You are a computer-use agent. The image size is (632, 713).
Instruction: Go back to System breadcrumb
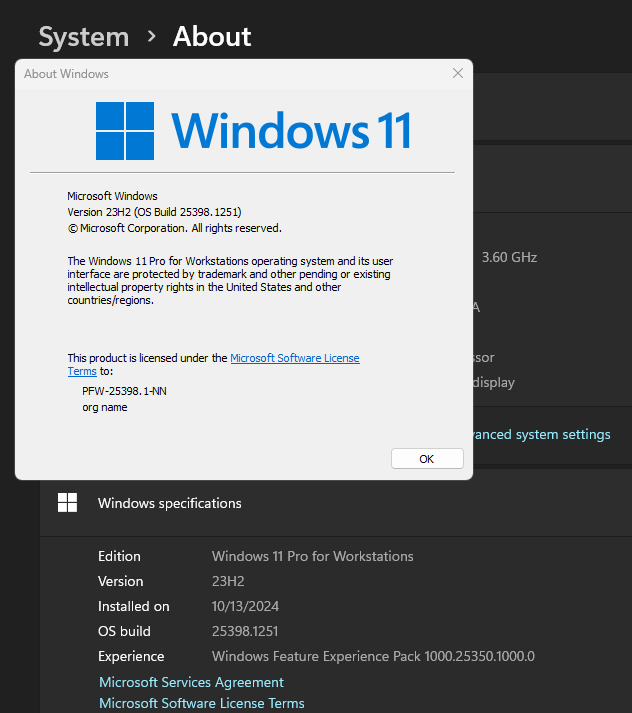coord(84,36)
